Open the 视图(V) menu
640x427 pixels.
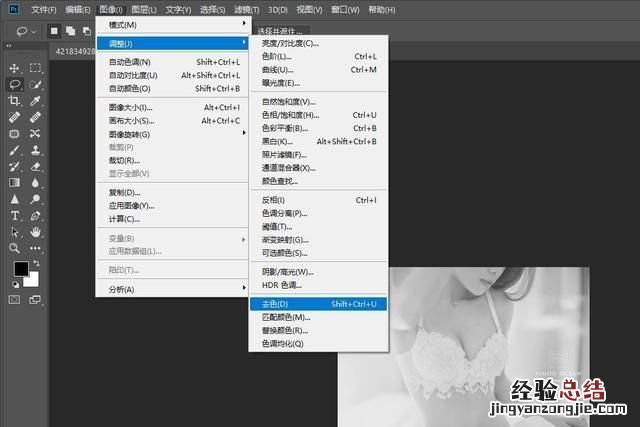(x=309, y=9)
